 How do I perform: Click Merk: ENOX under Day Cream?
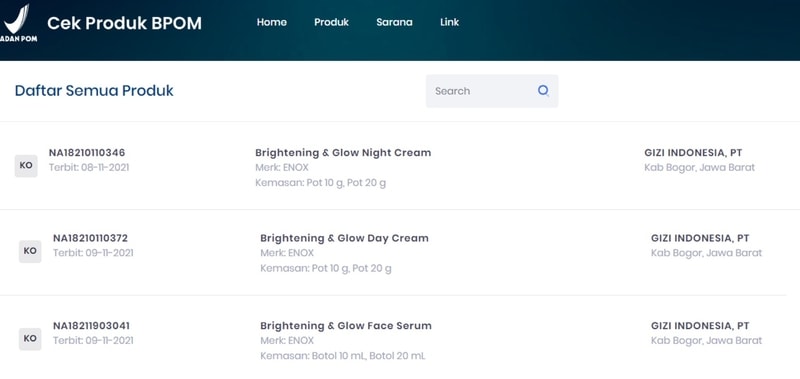pyautogui.click(x=287, y=253)
